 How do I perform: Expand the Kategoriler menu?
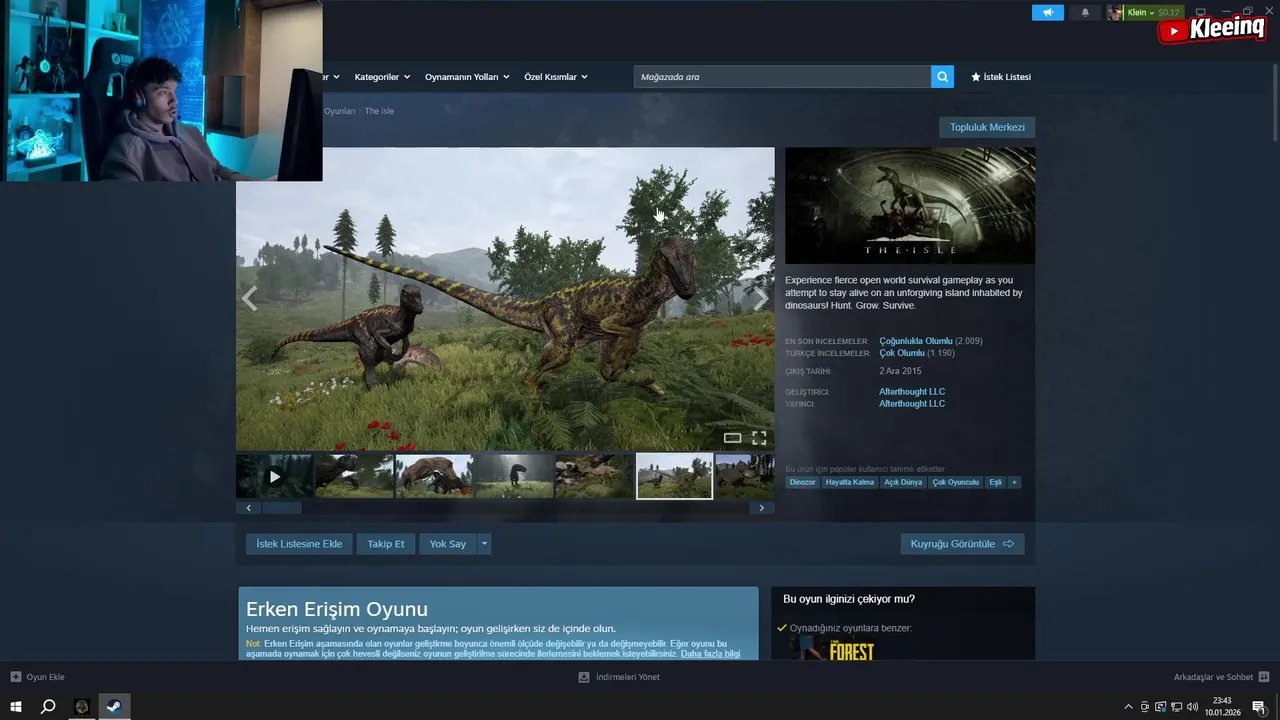coord(381,77)
